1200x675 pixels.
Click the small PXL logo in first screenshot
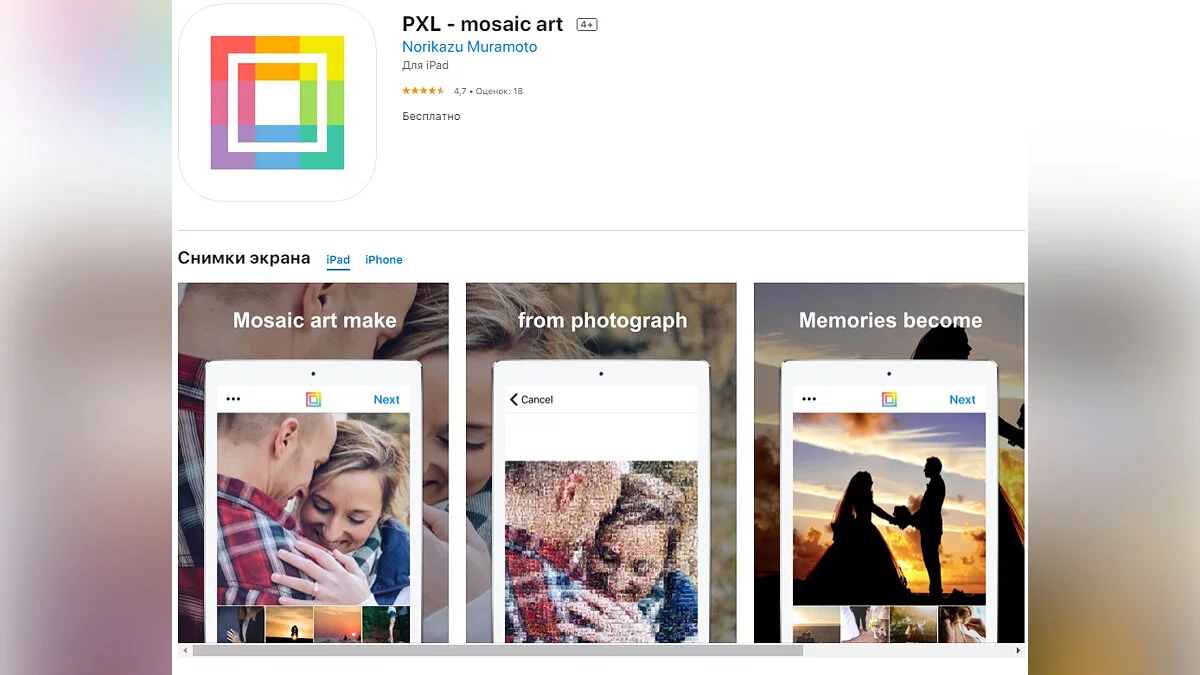click(x=313, y=399)
